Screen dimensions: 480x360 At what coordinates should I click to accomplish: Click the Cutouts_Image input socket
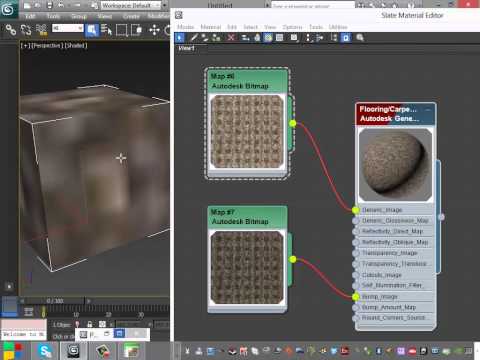click(x=356, y=275)
